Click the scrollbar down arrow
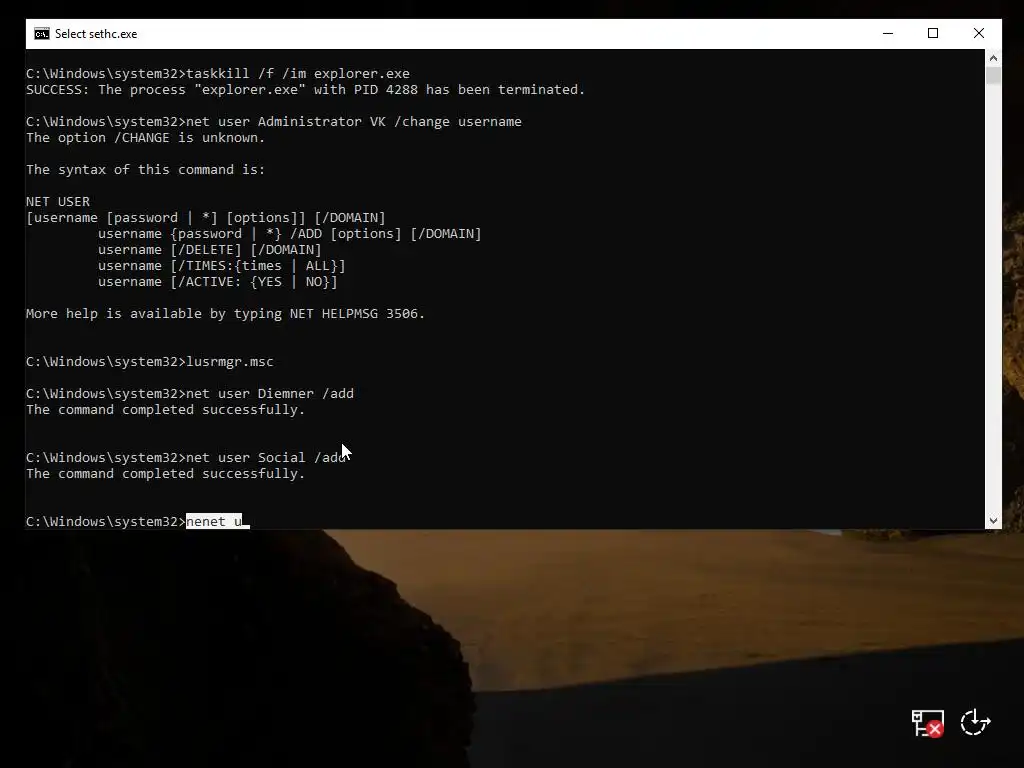1024x768 pixels. (x=993, y=520)
